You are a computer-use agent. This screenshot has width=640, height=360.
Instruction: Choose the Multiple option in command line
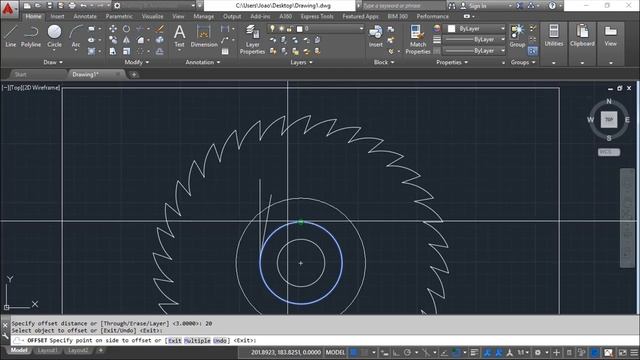click(x=197, y=340)
